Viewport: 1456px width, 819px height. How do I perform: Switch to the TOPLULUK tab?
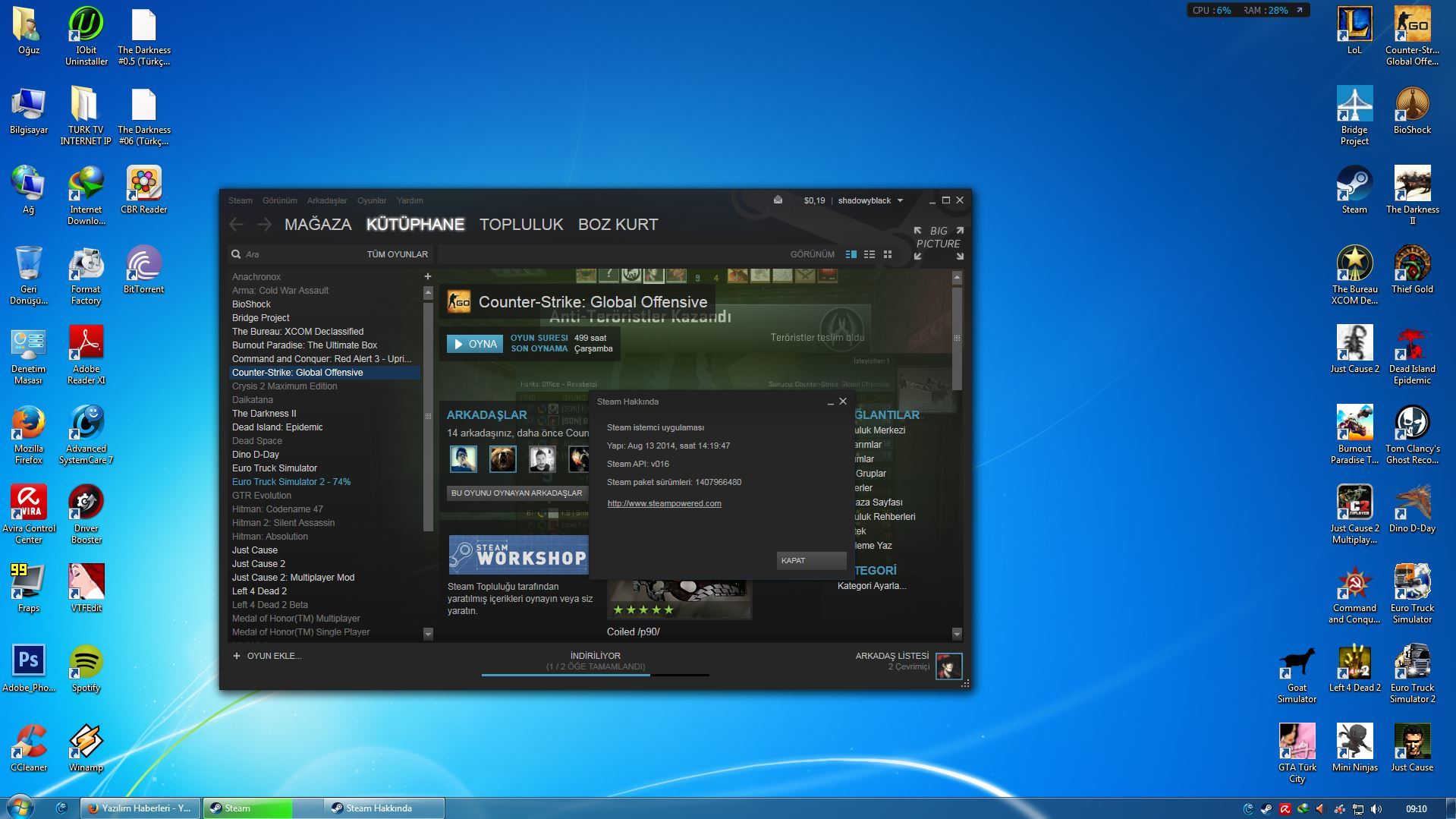pyautogui.click(x=521, y=225)
